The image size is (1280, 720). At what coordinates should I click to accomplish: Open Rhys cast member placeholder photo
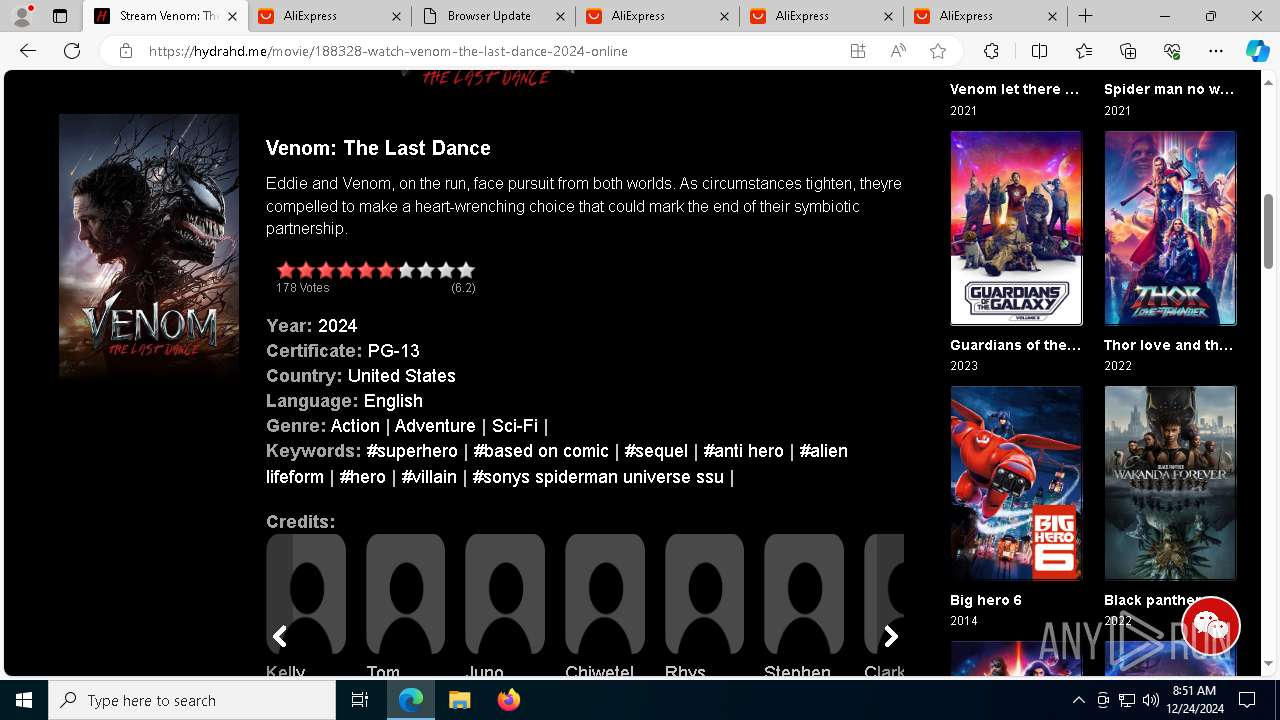pyautogui.click(x=704, y=594)
